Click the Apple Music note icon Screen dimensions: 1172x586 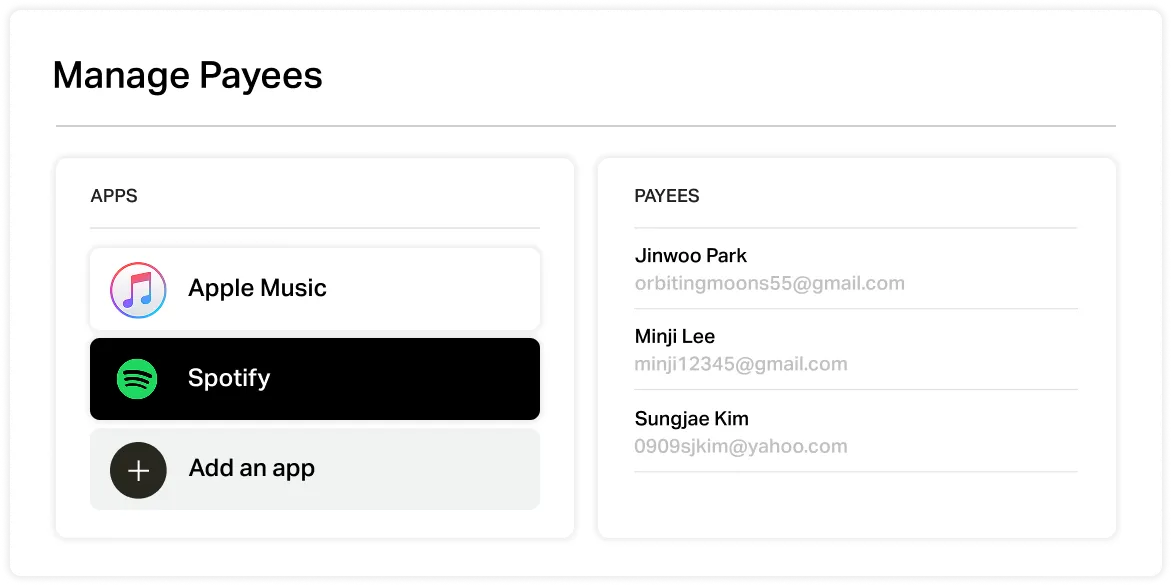(x=138, y=289)
